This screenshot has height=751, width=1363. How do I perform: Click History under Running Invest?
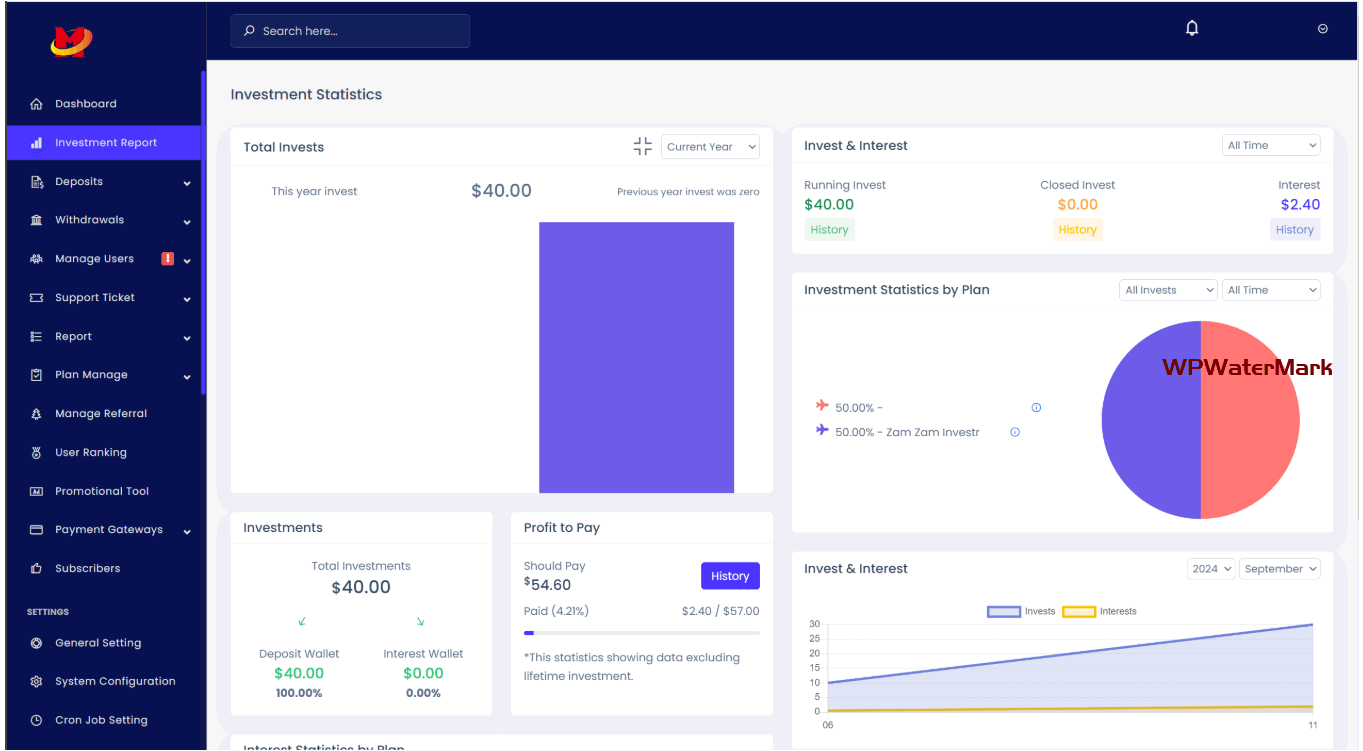pos(829,230)
